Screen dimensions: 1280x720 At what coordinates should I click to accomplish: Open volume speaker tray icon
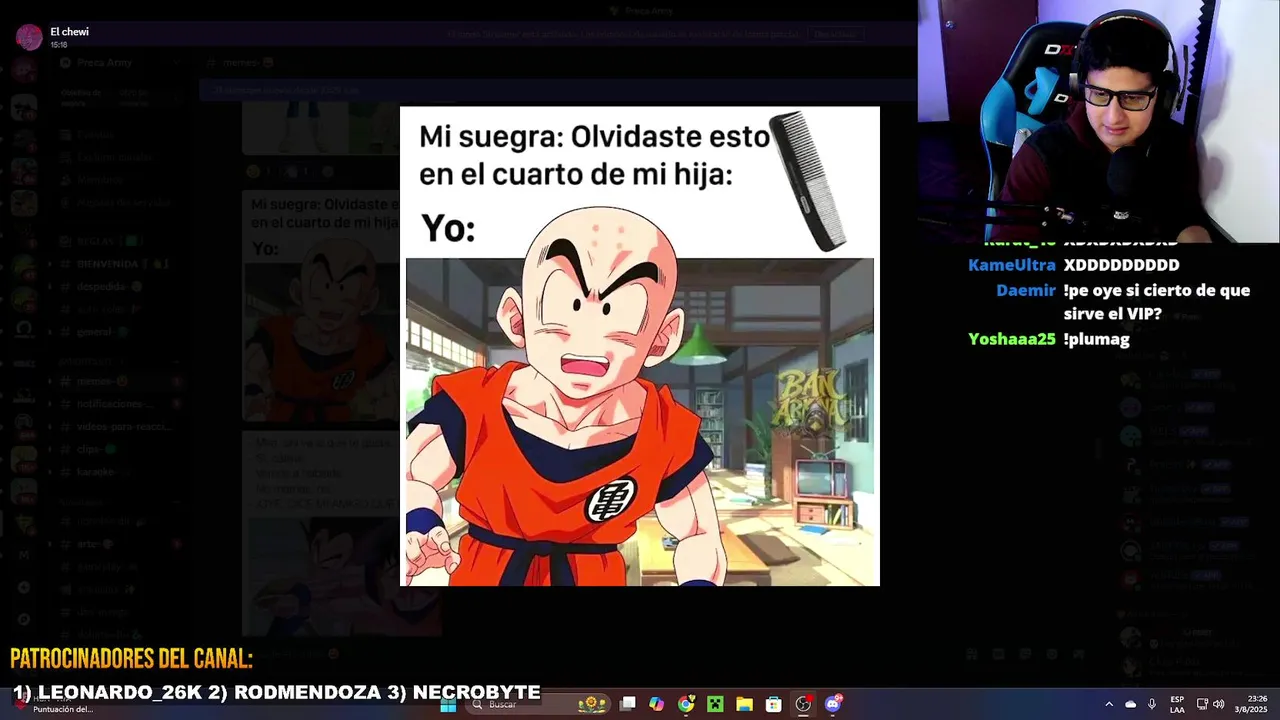tap(1219, 704)
